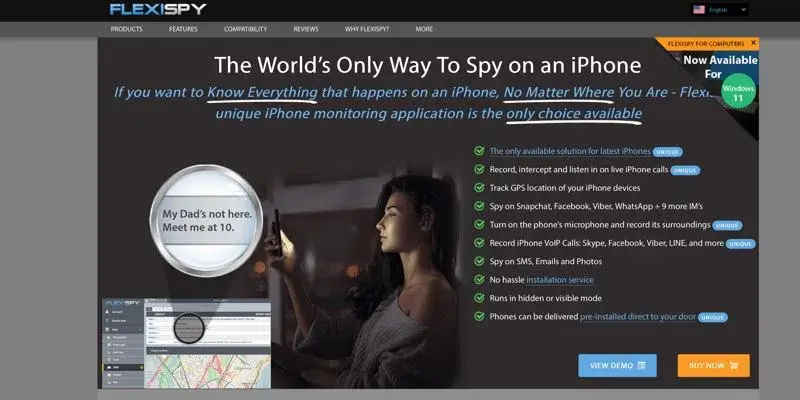This screenshot has width=800, height=400.
Task: Click UNIQUE badge beside microphone recording
Action: tap(727, 226)
